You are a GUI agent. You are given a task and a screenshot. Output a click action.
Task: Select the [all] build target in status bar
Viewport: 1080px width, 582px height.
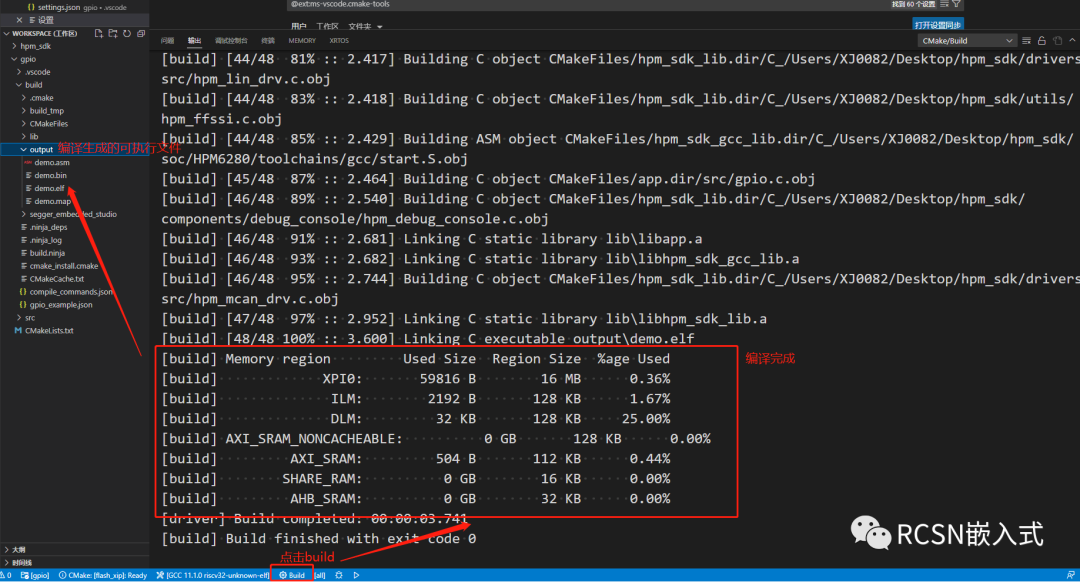(320, 575)
